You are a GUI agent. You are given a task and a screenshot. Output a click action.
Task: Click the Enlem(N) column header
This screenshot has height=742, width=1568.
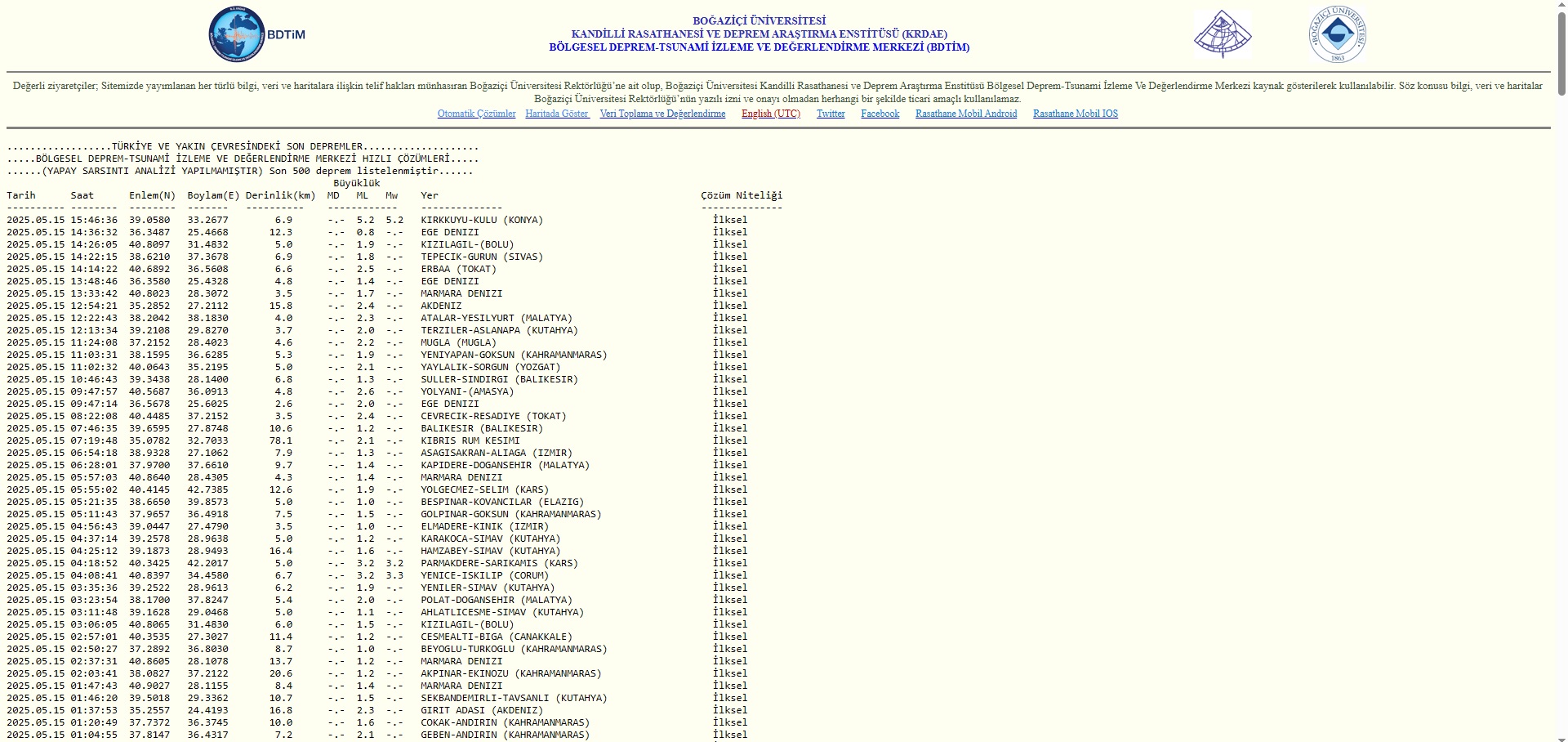(153, 195)
